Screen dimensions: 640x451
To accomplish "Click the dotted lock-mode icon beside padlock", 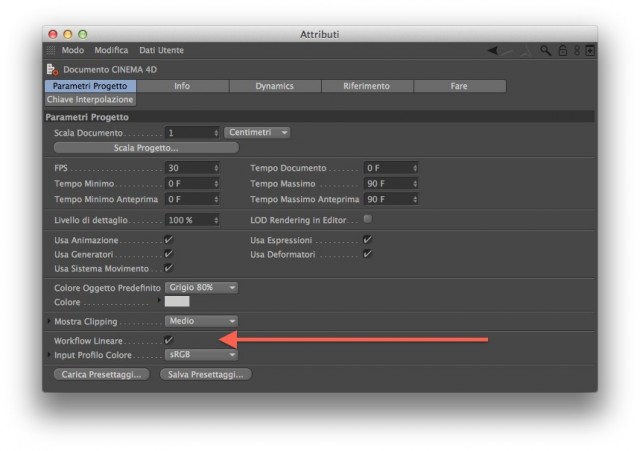I will tap(577, 51).
